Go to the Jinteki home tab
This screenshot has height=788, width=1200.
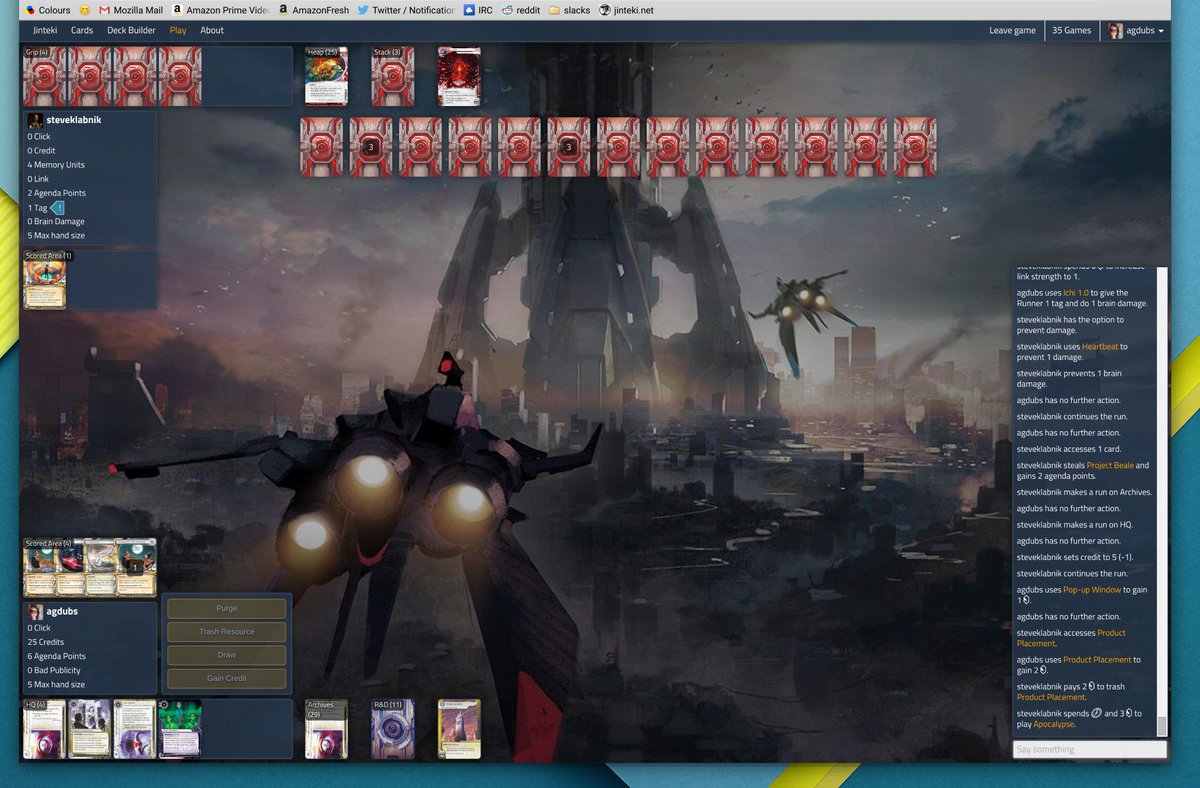[44, 30]
